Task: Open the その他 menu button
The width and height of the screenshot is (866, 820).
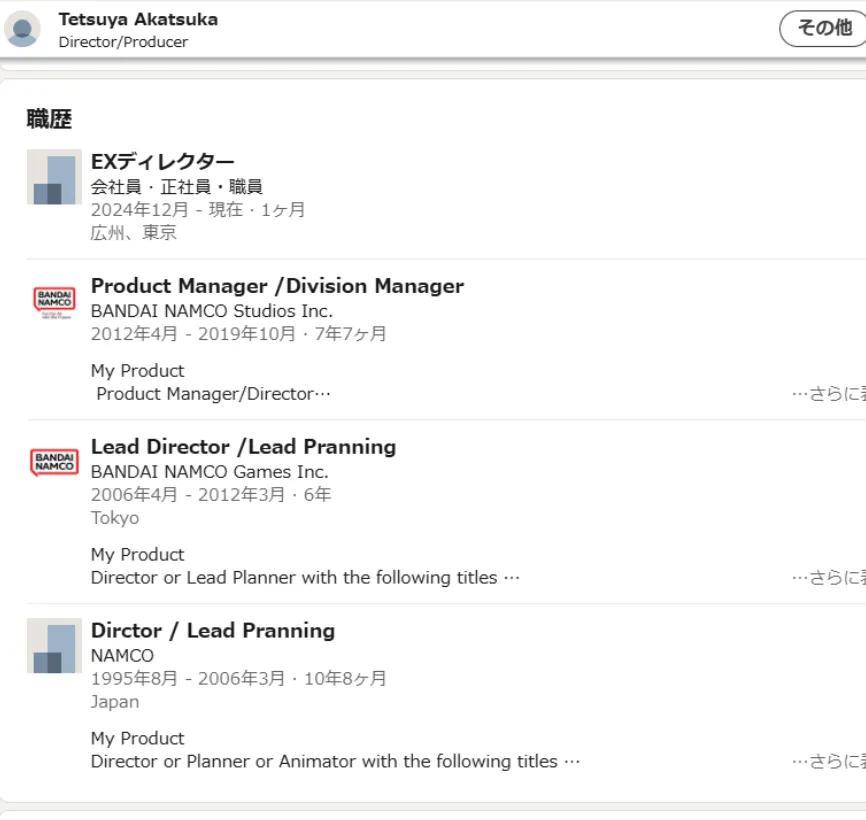Action: (x=823, y=28)
